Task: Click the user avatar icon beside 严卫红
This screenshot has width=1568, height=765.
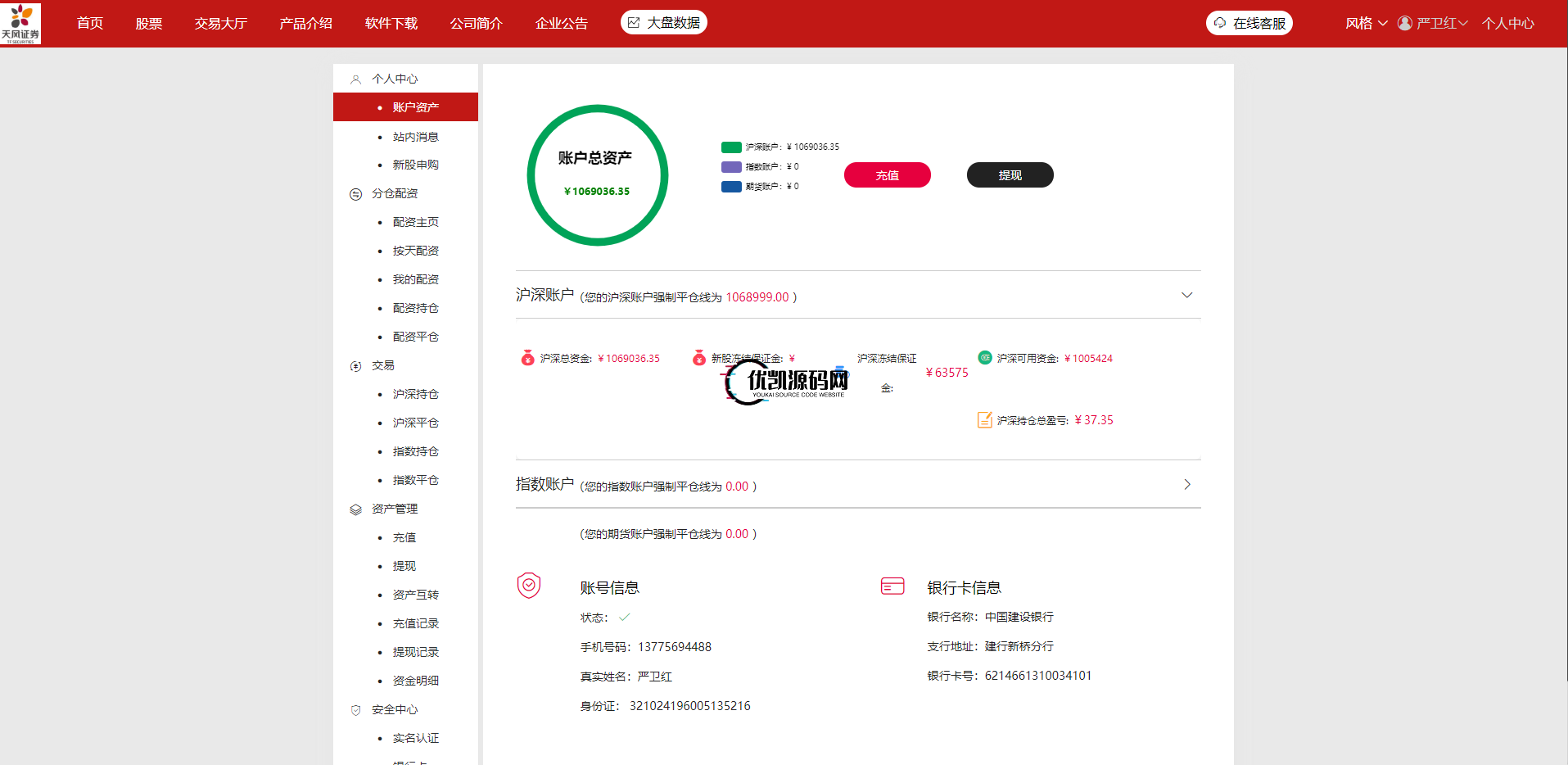Action: (1404, 23)
